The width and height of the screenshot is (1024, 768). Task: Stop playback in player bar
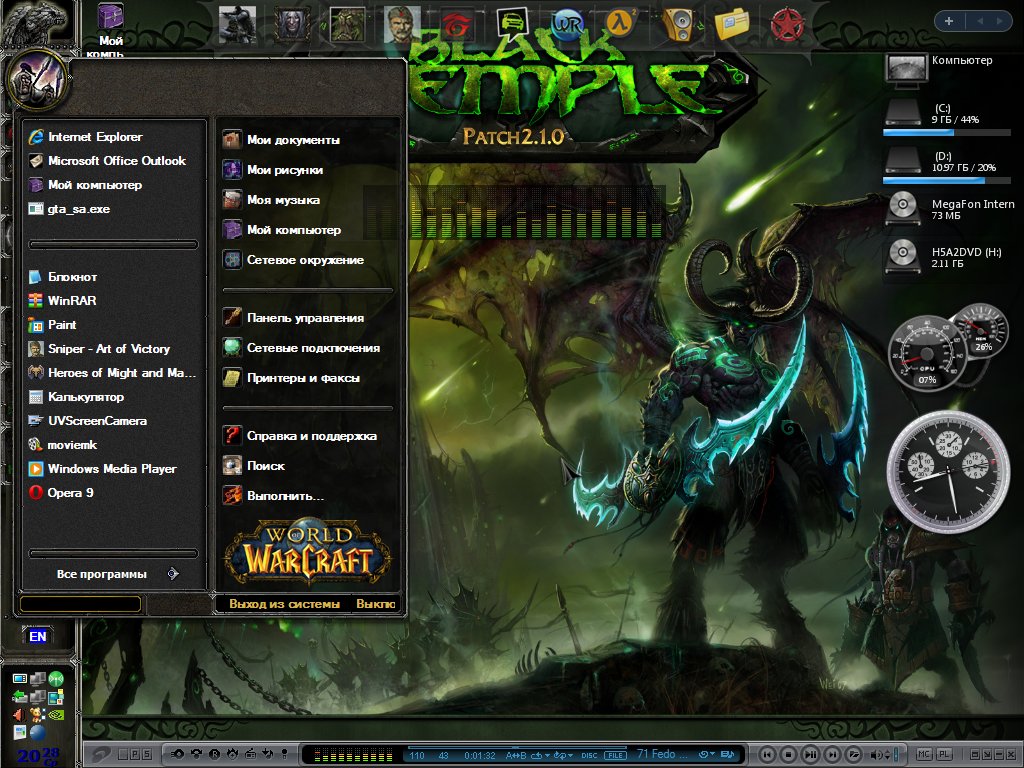788,754
